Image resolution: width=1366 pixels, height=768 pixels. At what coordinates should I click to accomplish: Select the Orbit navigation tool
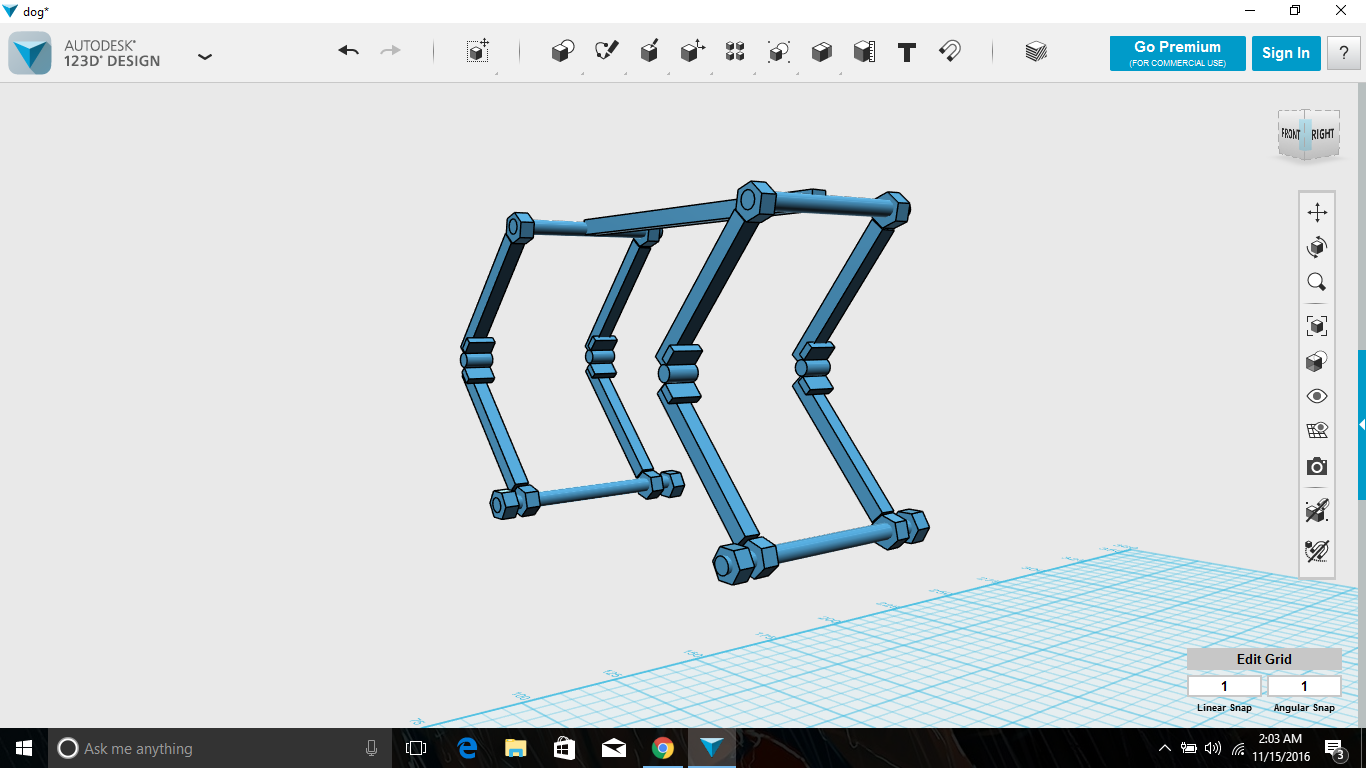(x=1317, y=247)
